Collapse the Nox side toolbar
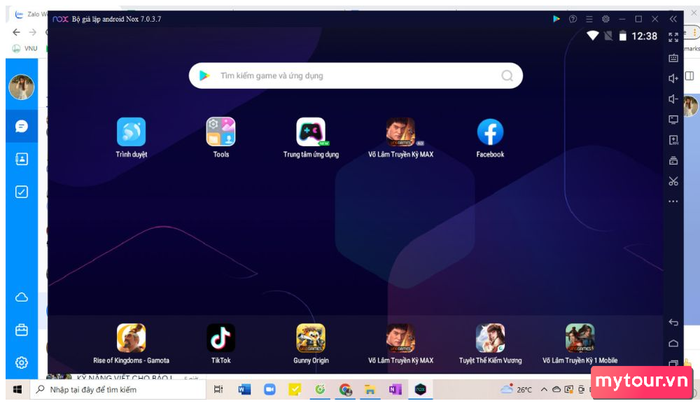This screenshot has width=700, height=408. [673, 19]
